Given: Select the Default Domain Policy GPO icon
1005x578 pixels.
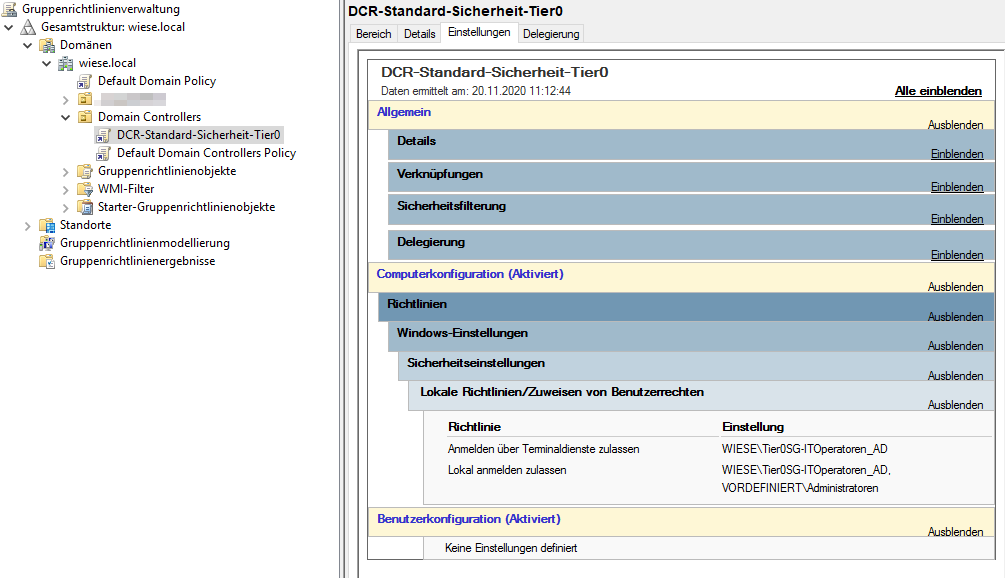Looking at the screenshot, I should tap(85, 81).
